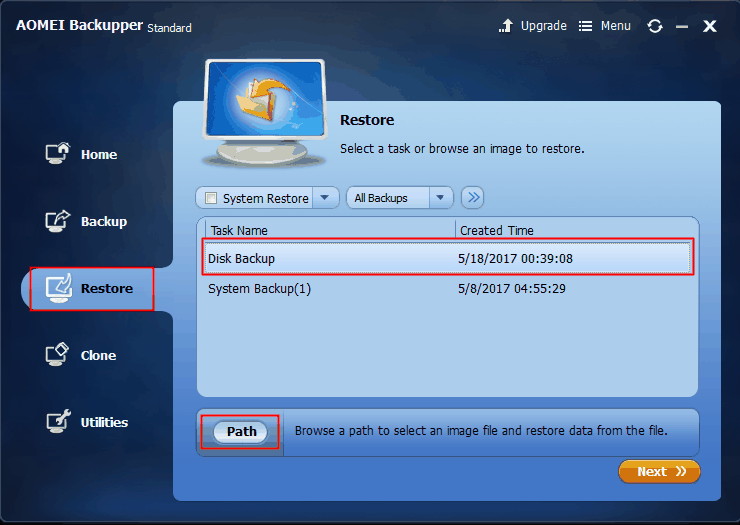
Task: Click the Next button
Action: pyautogui.click(x=659, y=471)
